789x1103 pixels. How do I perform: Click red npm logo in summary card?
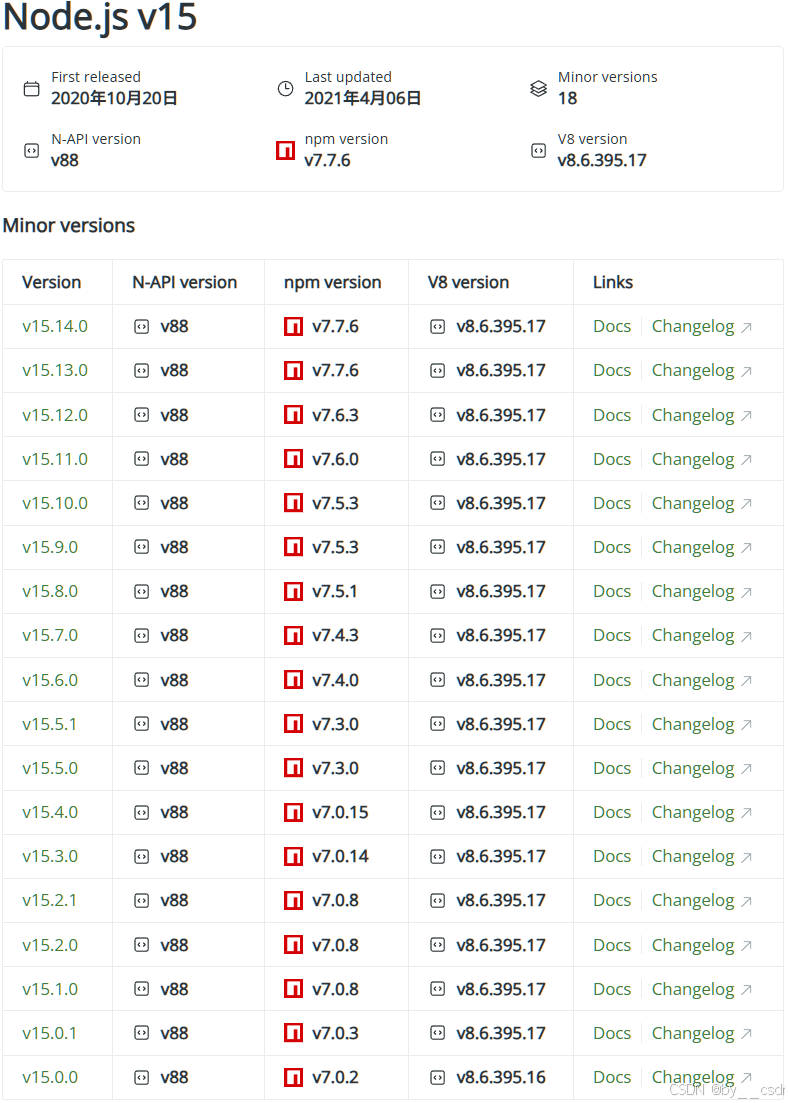[285, 151]
